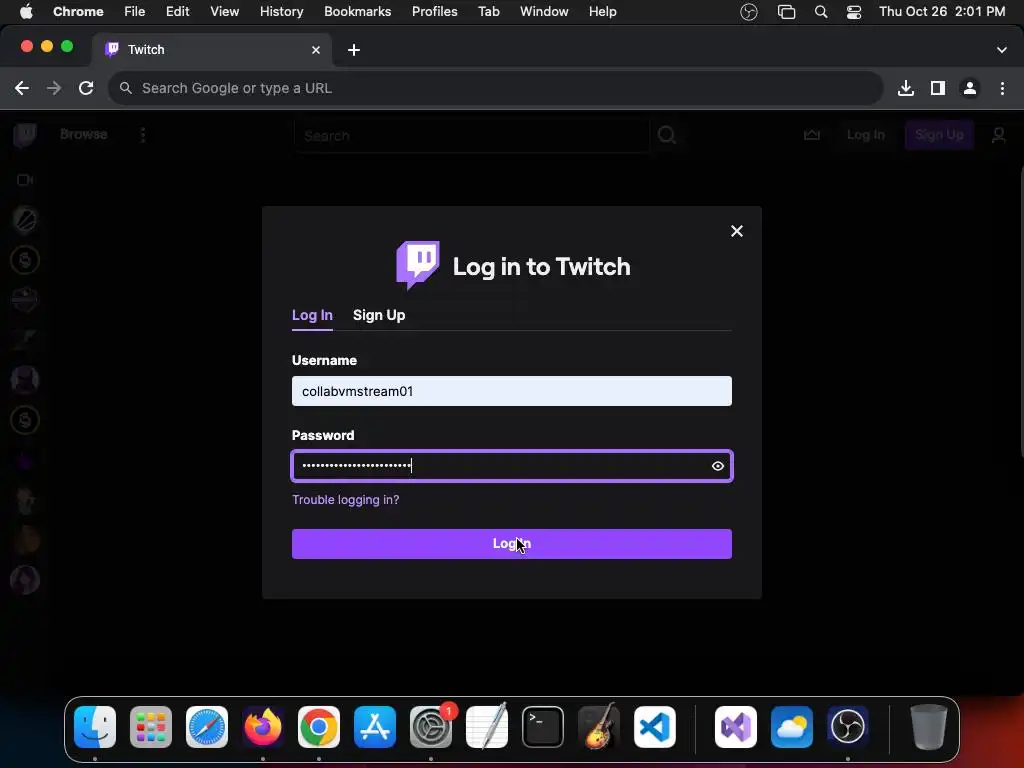1024x768 pixels.
Task: Open the File menu
Action: [x=135, y=12]
